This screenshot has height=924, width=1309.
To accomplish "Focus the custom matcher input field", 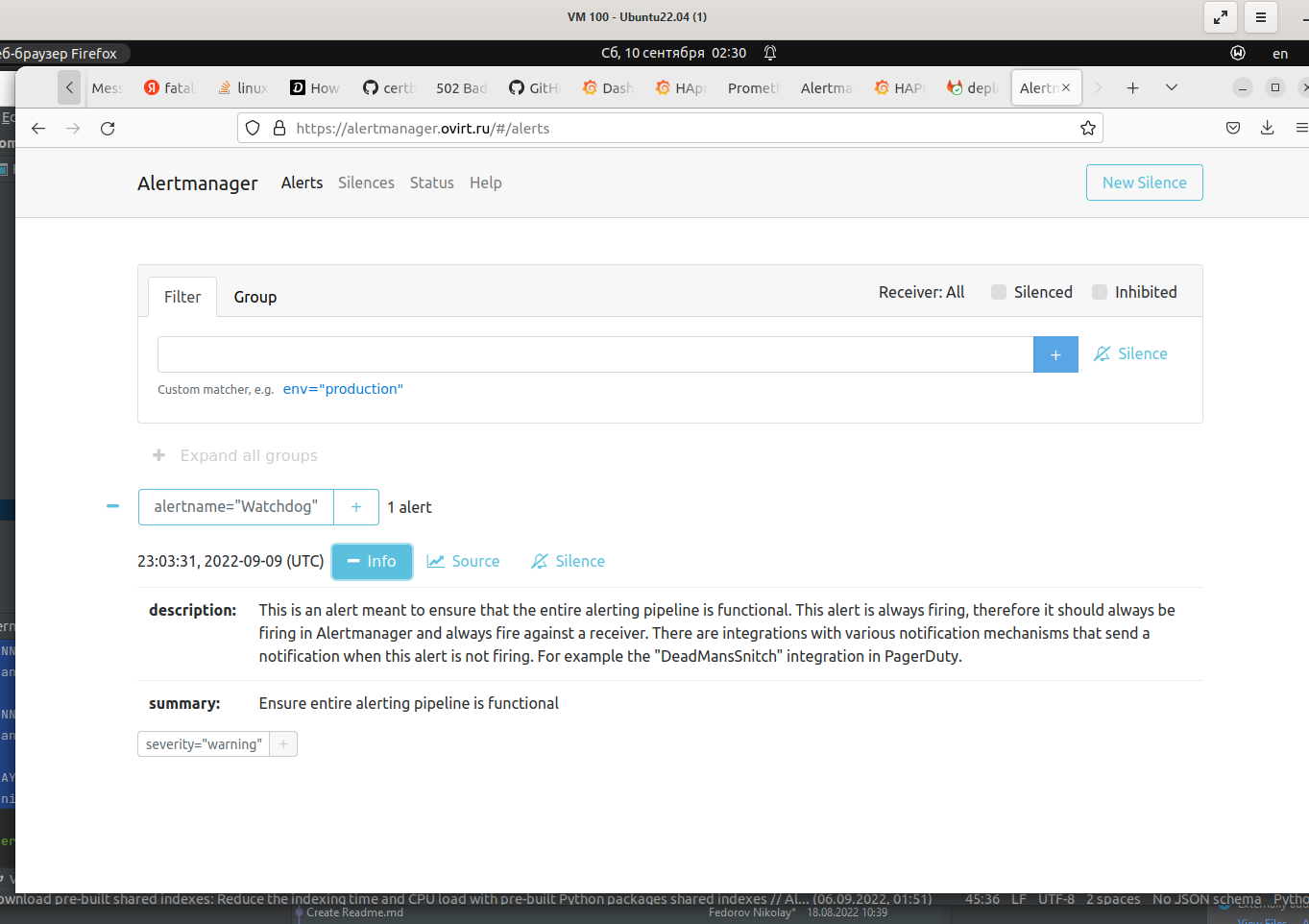I will click(x=595, y=354).
